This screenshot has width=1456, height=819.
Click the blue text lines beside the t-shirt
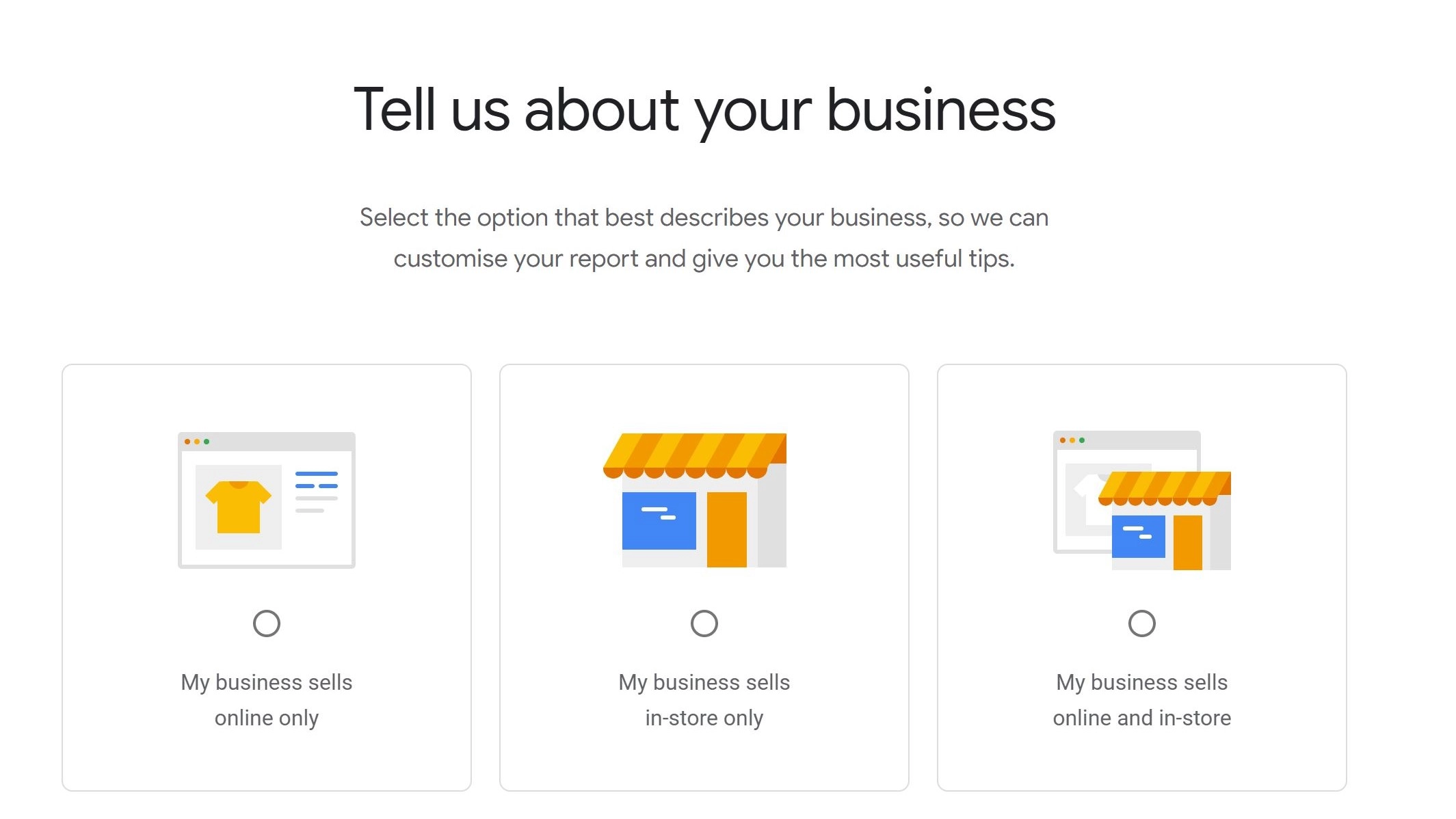pos(316,479)
